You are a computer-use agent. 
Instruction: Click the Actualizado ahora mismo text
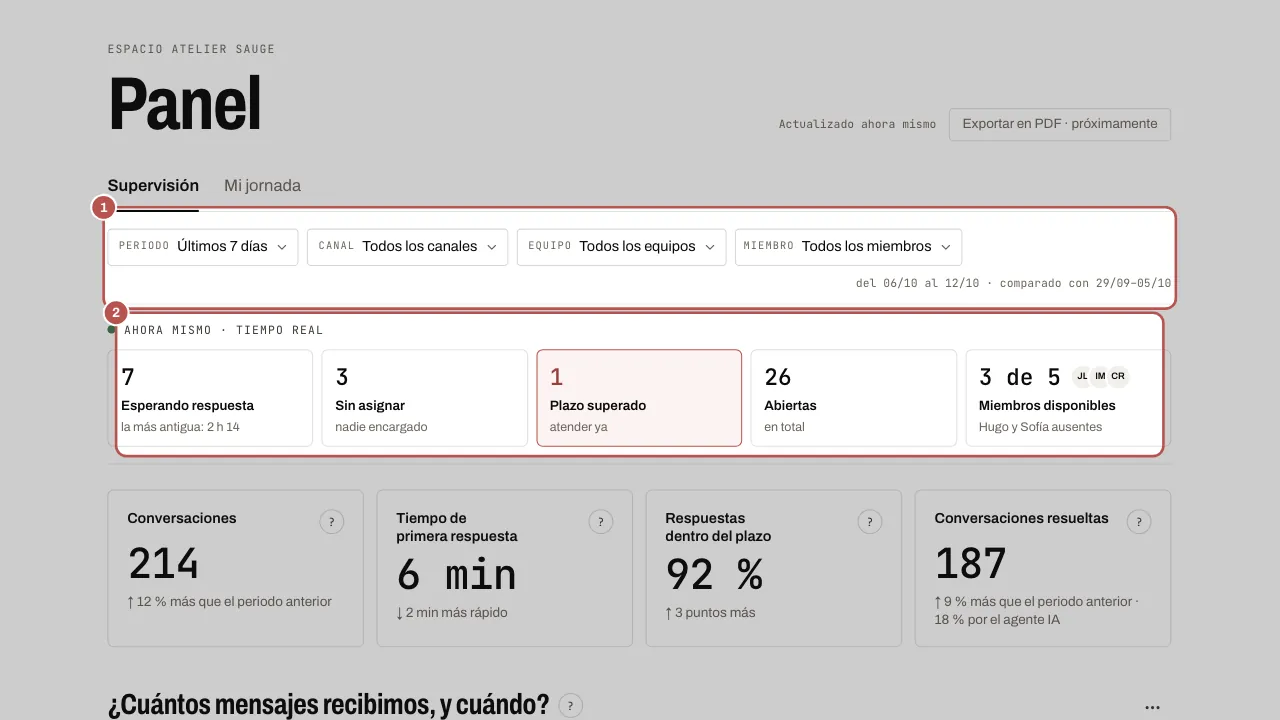[857, 125]
